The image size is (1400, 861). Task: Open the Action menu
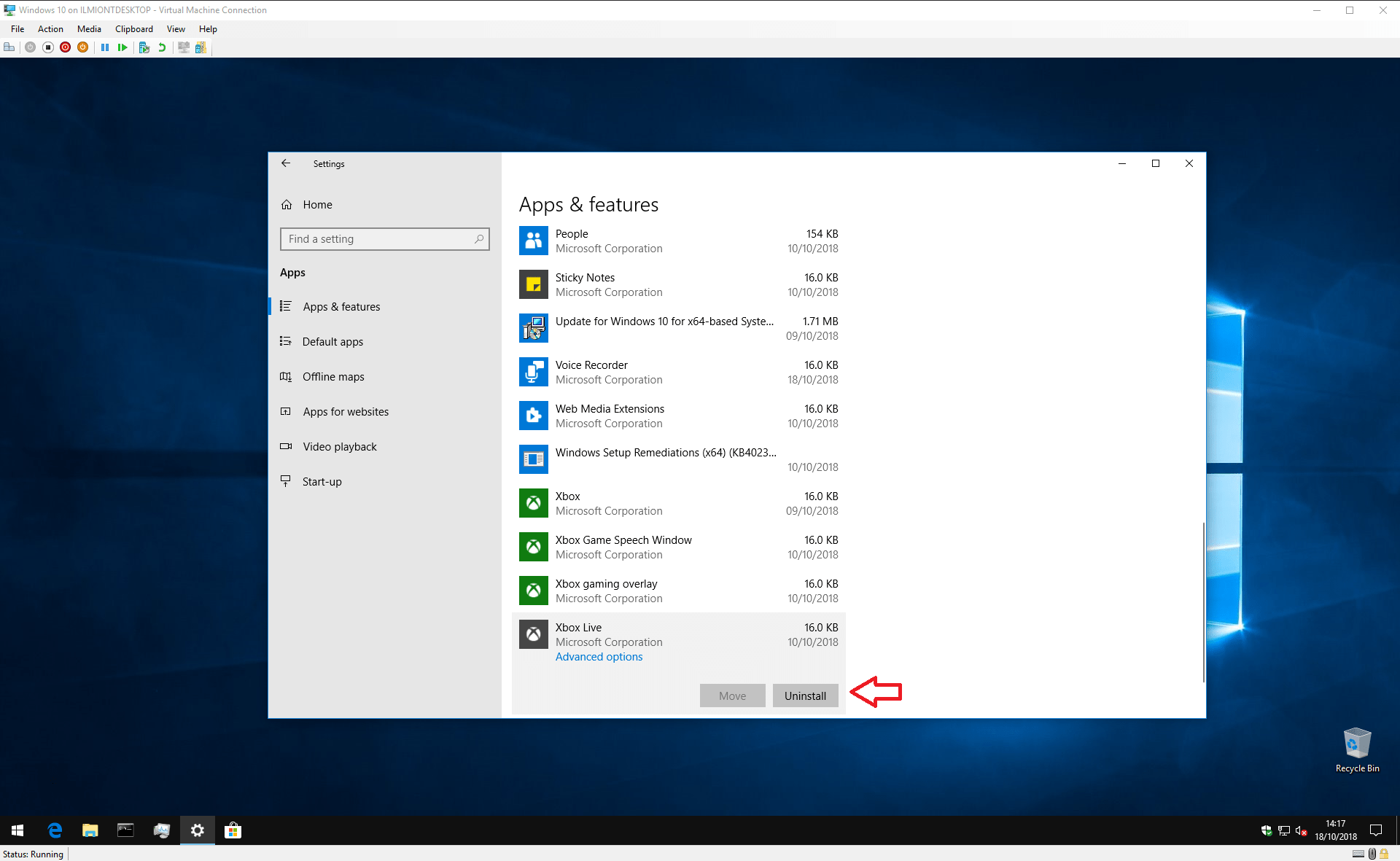tap(50, 29)
